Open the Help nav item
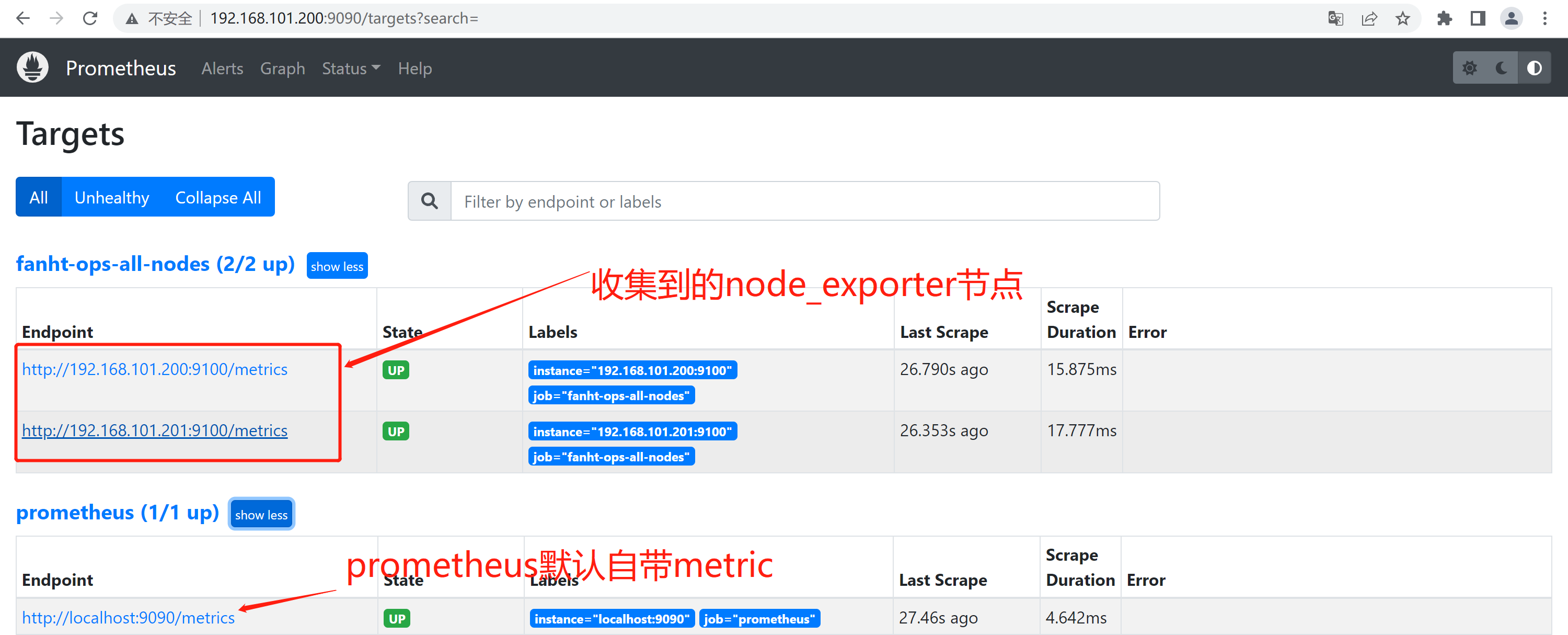The width and height of the screenshot is (1568, 635). [x=414, y=68]
